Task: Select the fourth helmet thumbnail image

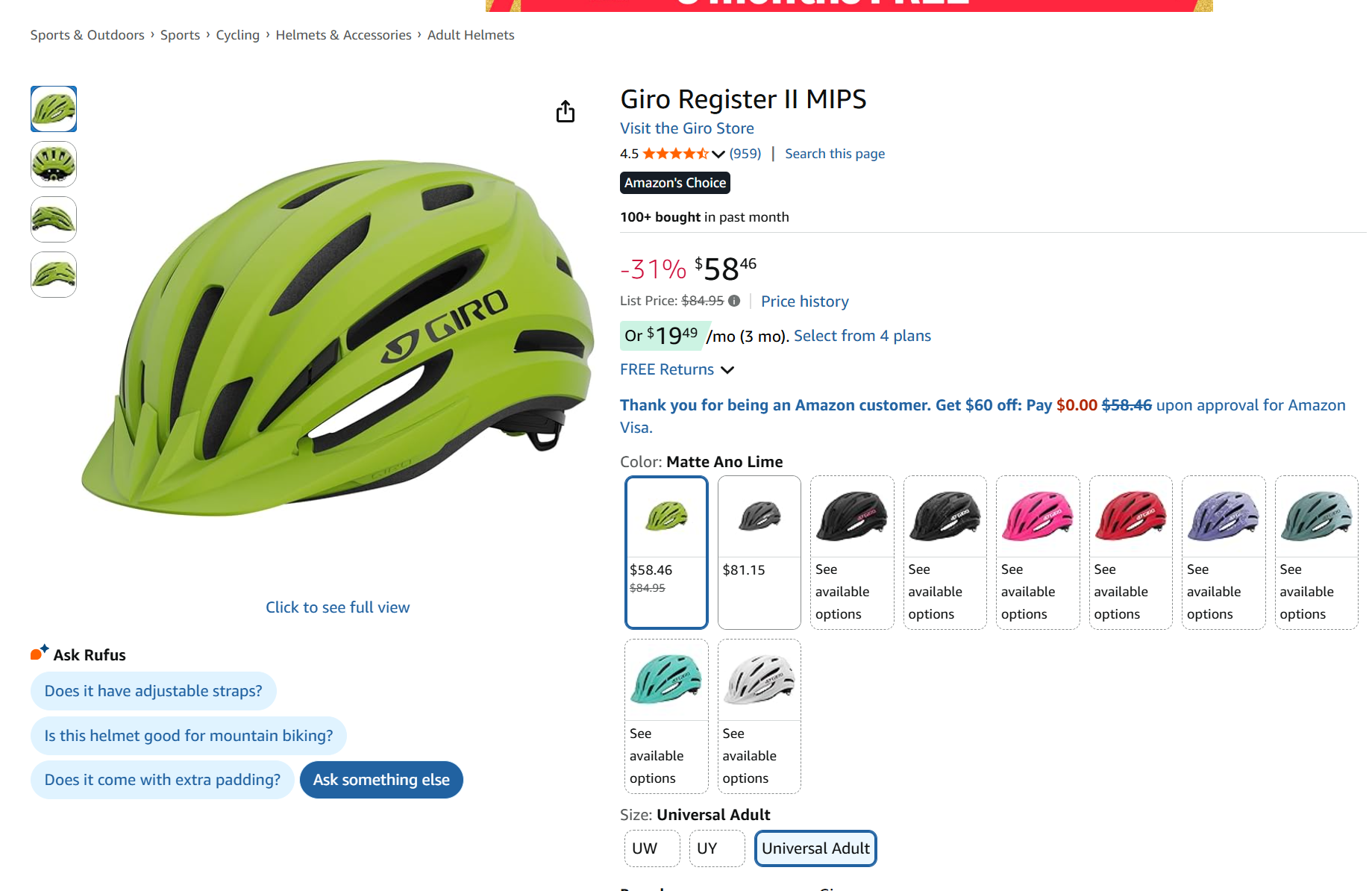Action: [x=54, y=275]
